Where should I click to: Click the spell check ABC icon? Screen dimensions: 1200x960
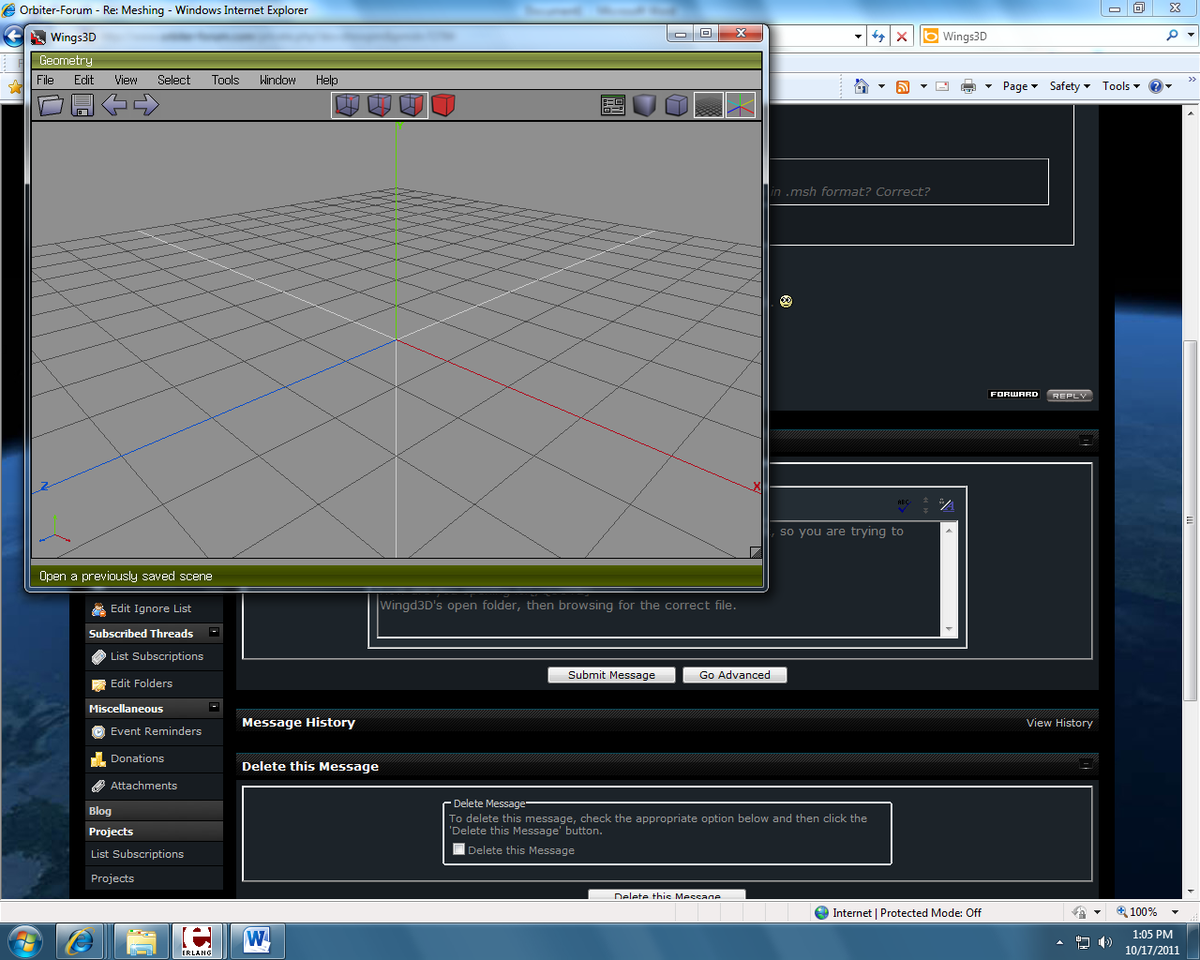click(x=904, y=505)
